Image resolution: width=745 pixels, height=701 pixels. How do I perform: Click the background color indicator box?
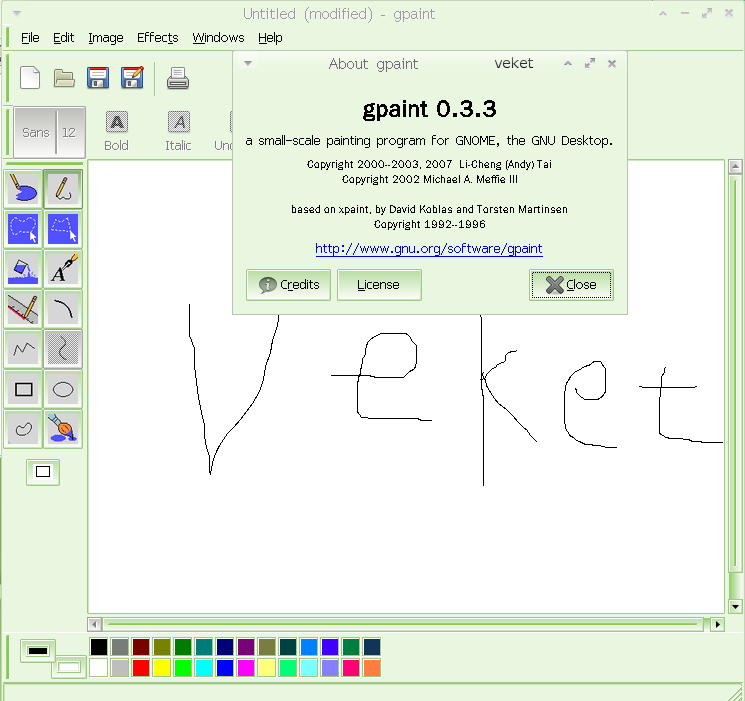69,667
